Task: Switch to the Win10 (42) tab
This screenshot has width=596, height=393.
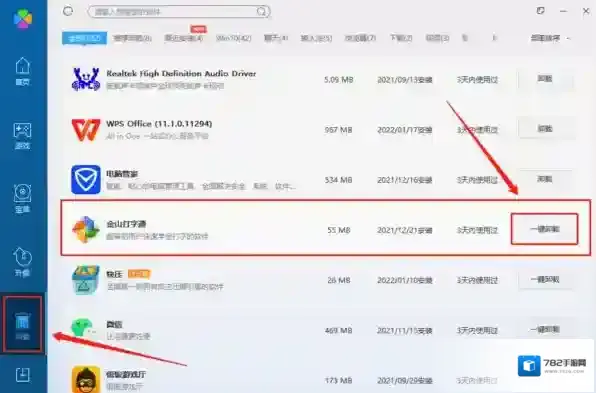Action: (234, 38)
